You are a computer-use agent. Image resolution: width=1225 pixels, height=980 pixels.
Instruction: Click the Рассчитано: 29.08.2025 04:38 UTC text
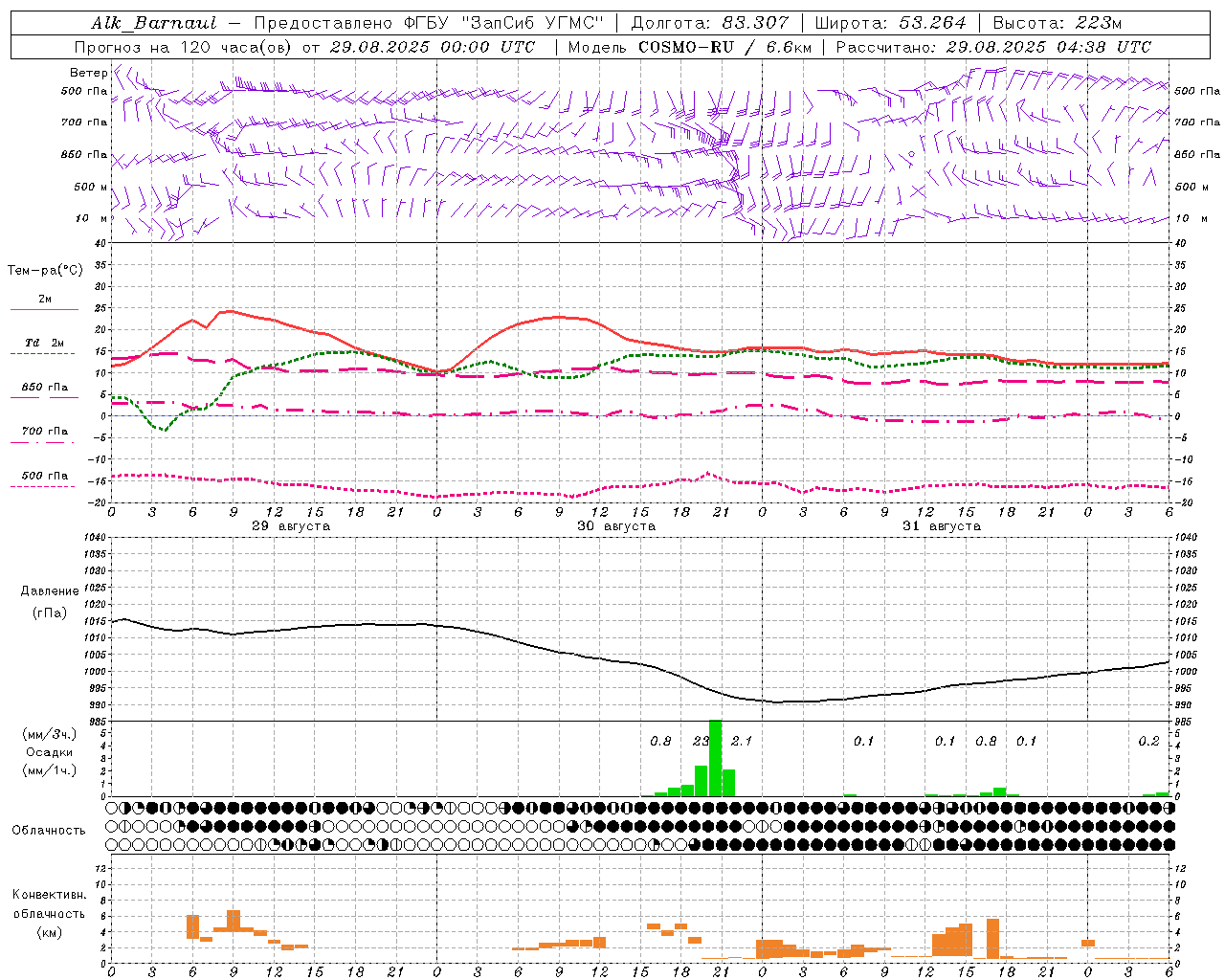[993, 47]
